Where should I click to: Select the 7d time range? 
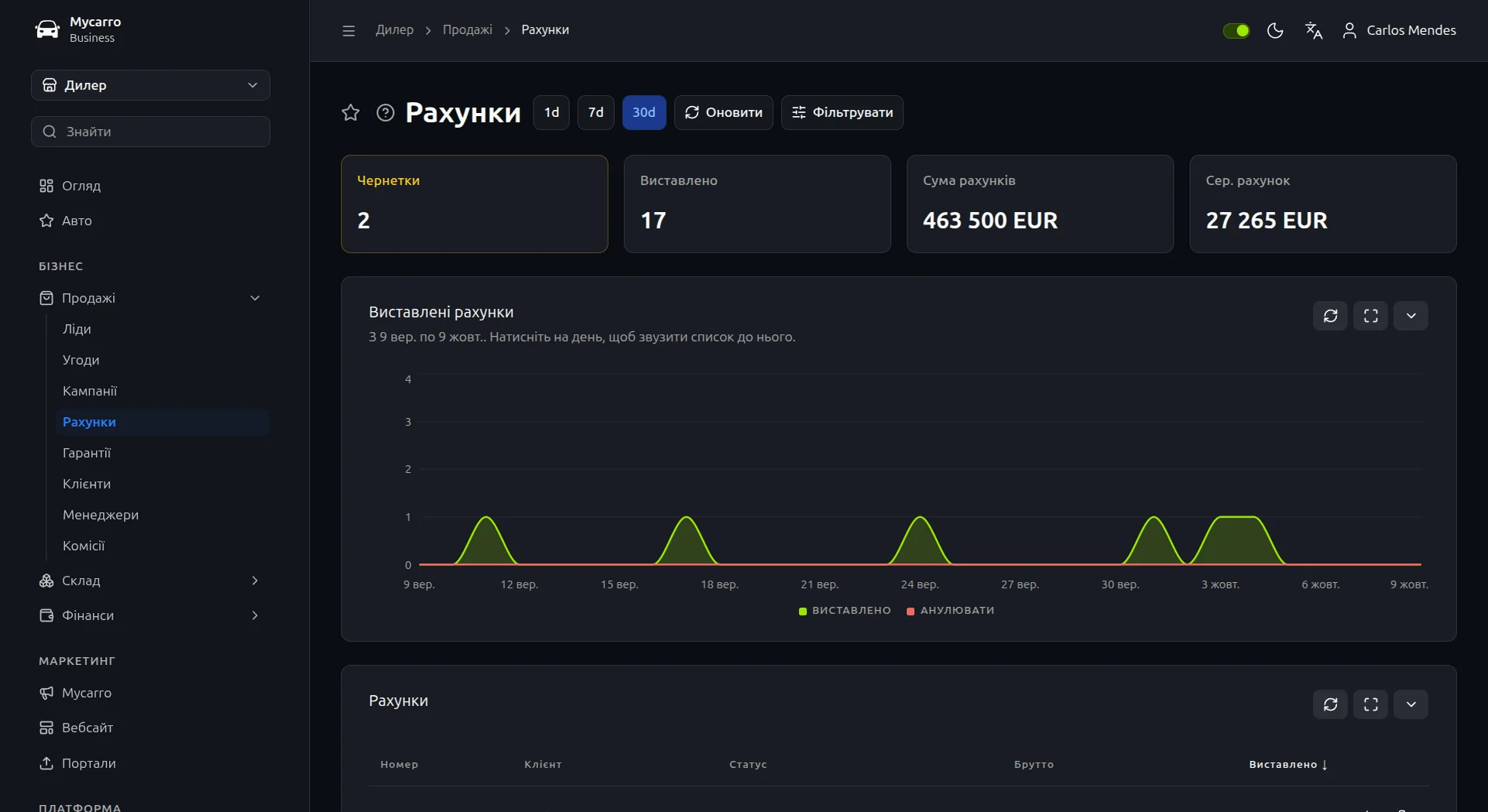596,112
